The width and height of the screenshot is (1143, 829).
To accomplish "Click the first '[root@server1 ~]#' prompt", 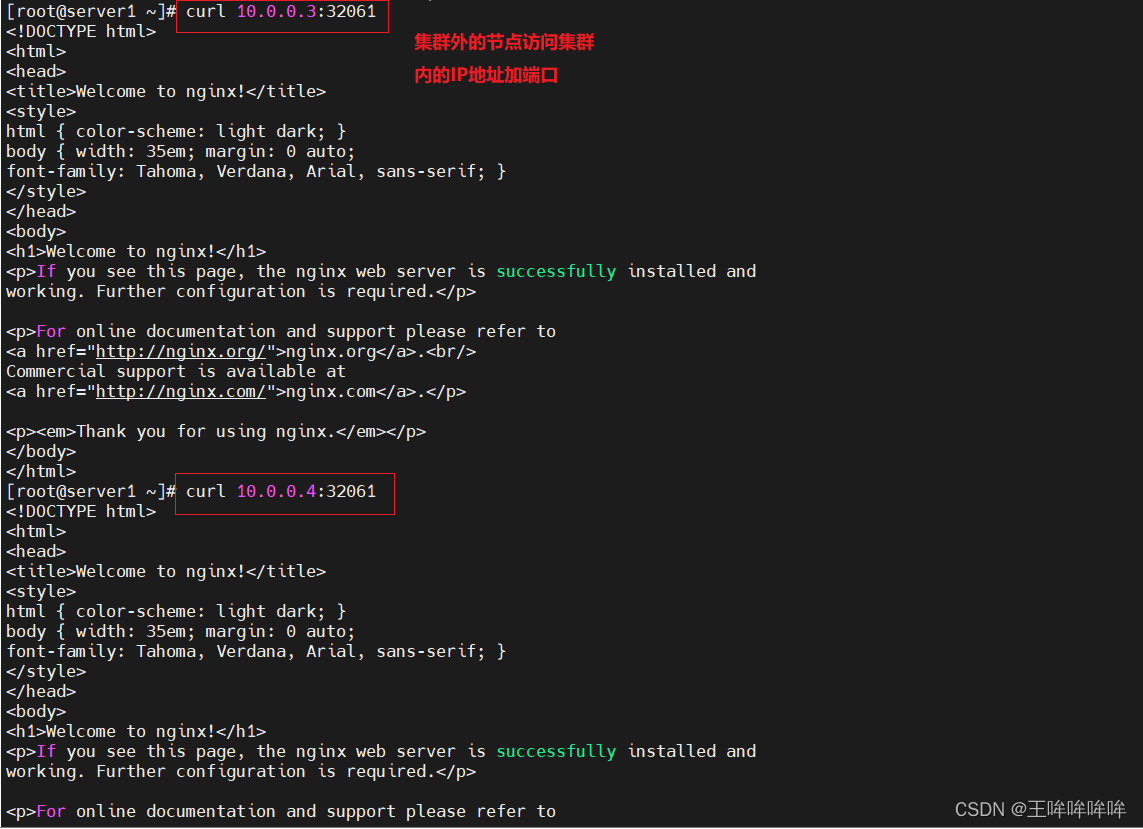I will tap(91, 12).
